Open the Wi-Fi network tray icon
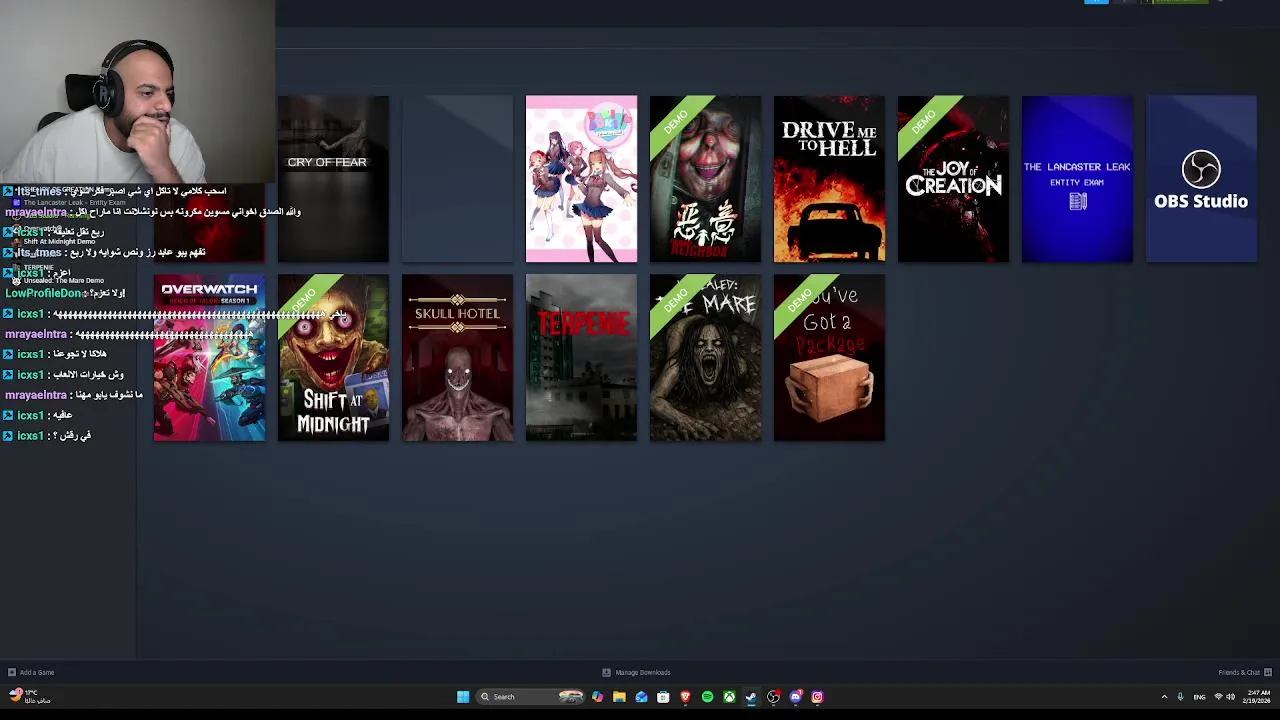The image size is (1280, 720). tap(1217, 697)
